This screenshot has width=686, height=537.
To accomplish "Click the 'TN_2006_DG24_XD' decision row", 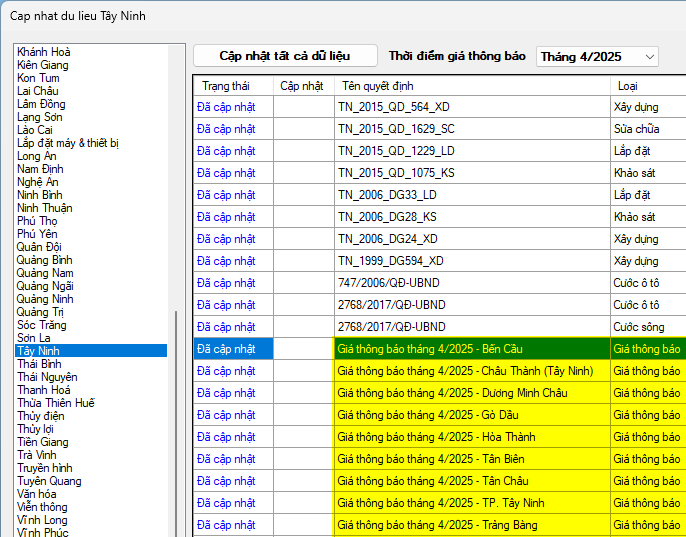I will pos(472,239).
